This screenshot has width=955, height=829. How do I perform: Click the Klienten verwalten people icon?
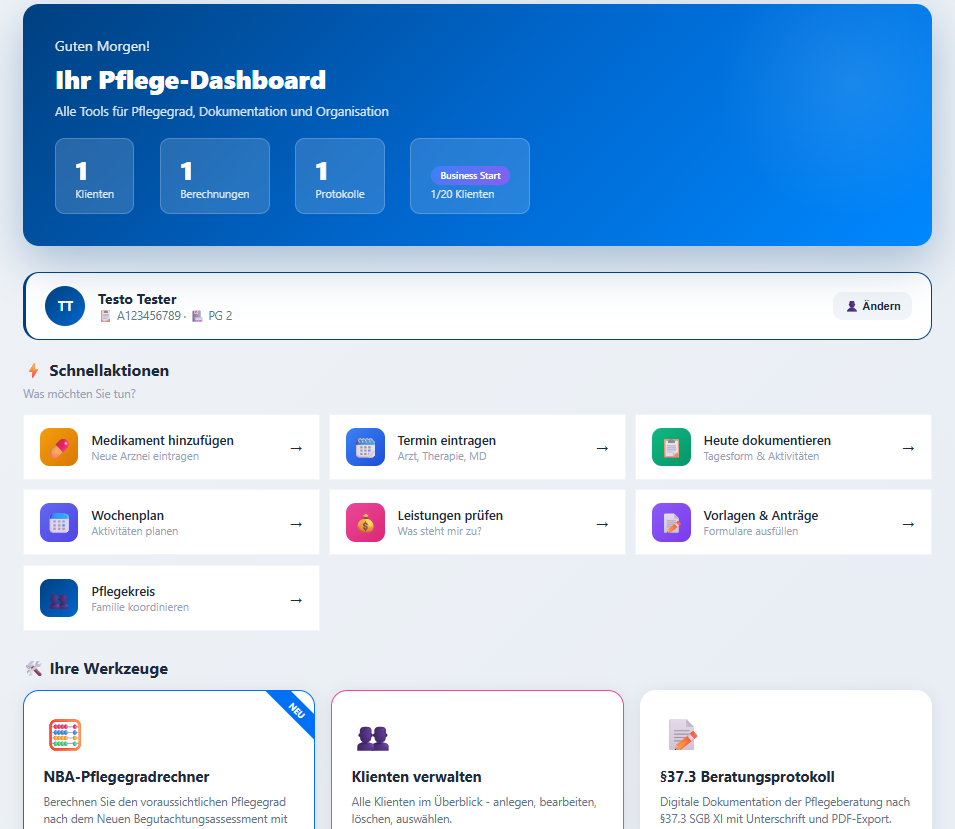374,737
